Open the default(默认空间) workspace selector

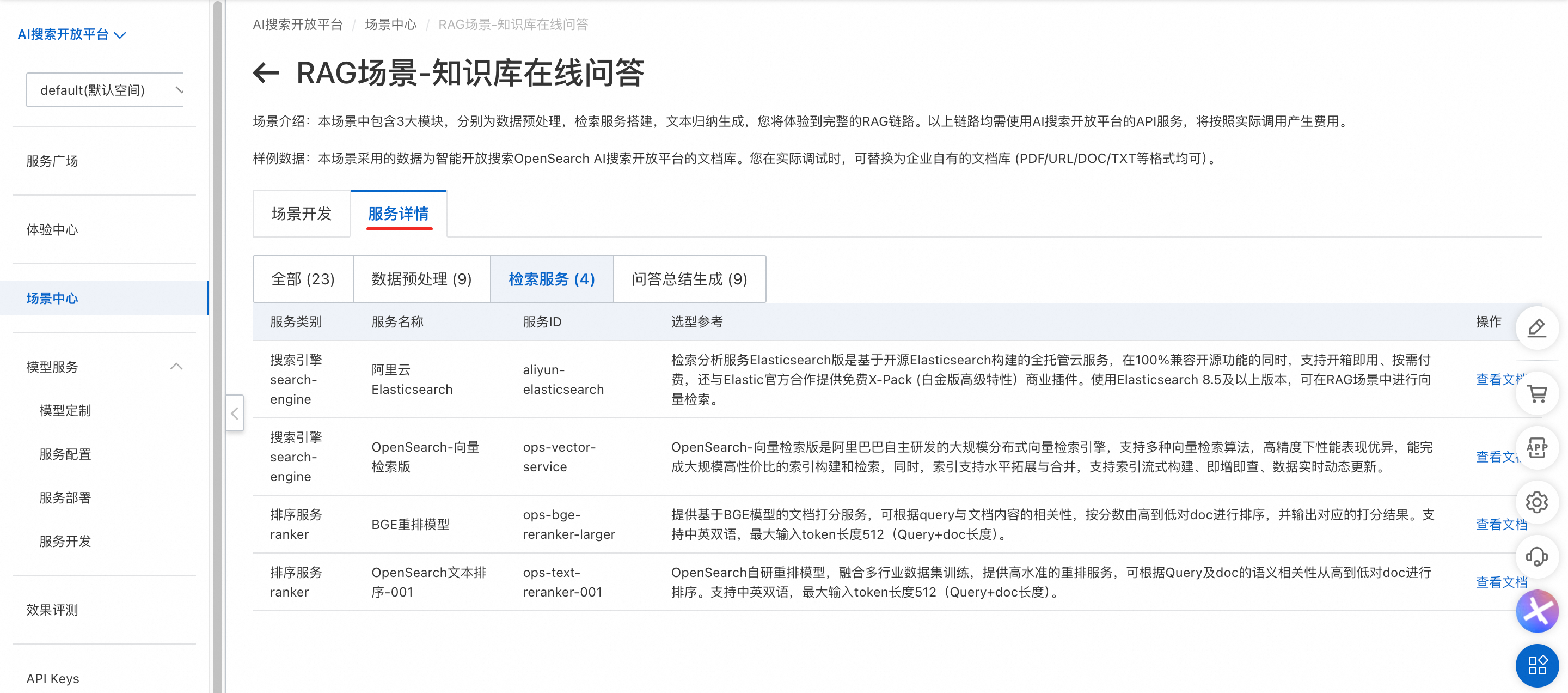105,90
